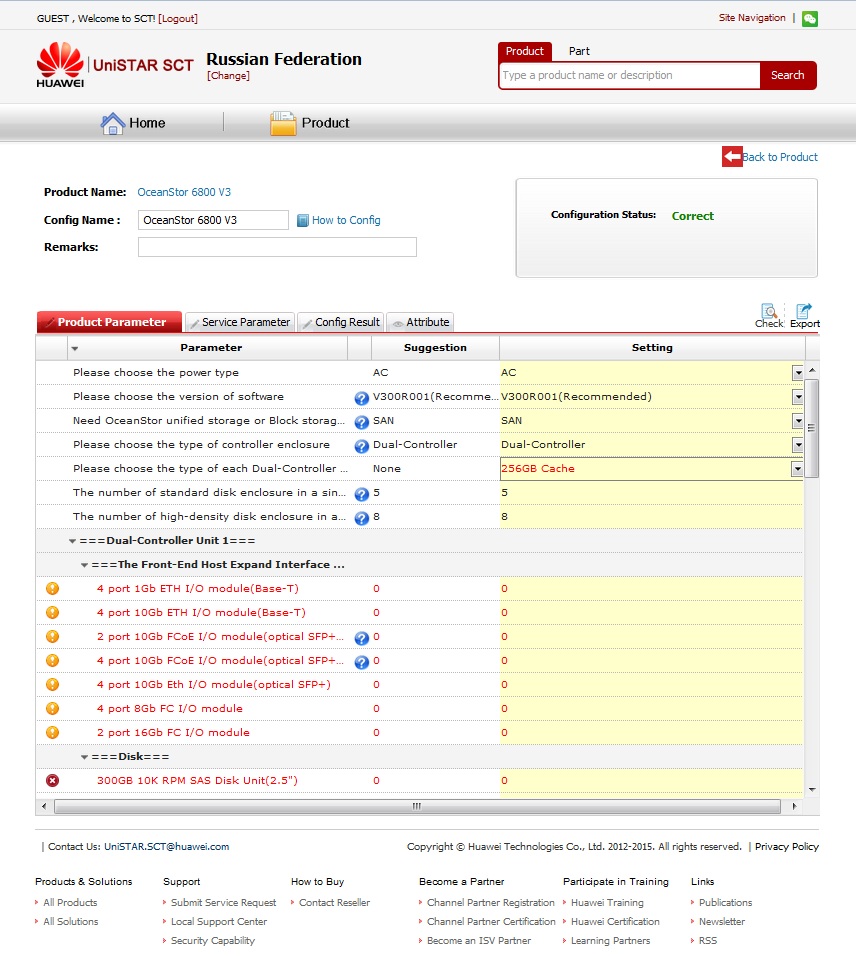Switch to the Product Parameter tab
856x956 pixels.
pos(109,322)
